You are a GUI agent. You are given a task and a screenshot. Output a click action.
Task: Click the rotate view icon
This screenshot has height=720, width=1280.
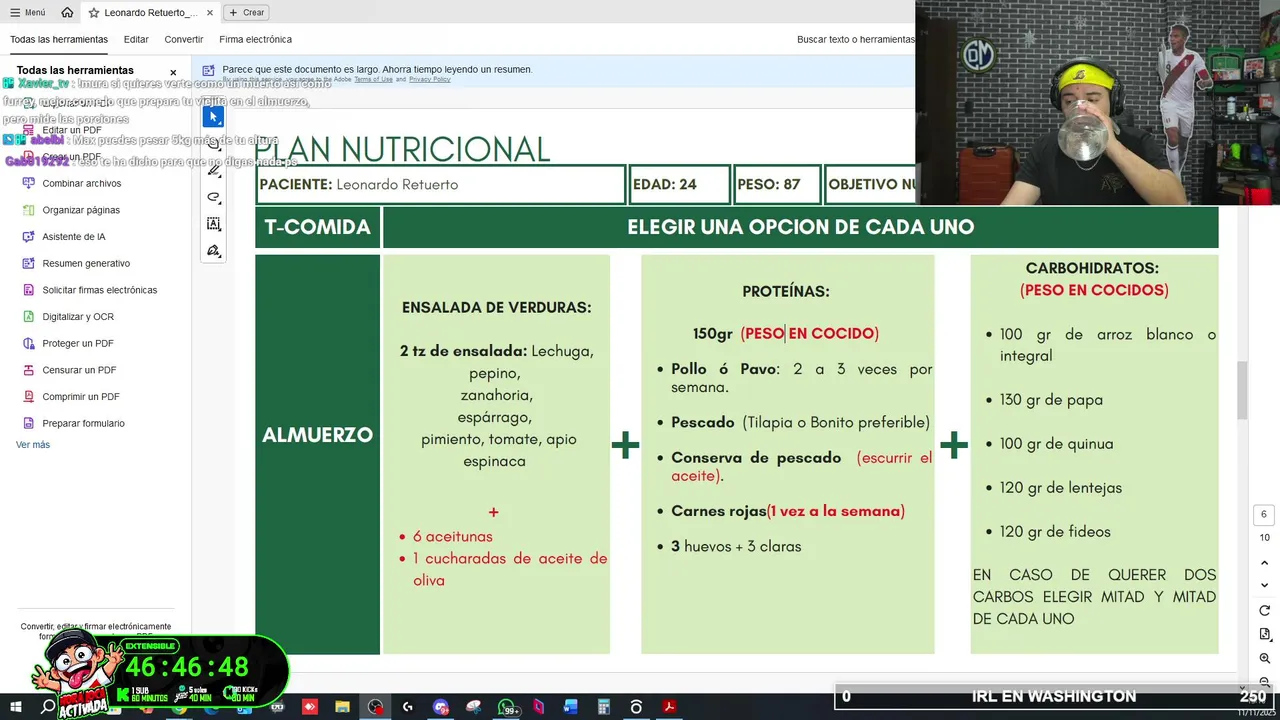pyautogui.click(x=1265, y=611)
